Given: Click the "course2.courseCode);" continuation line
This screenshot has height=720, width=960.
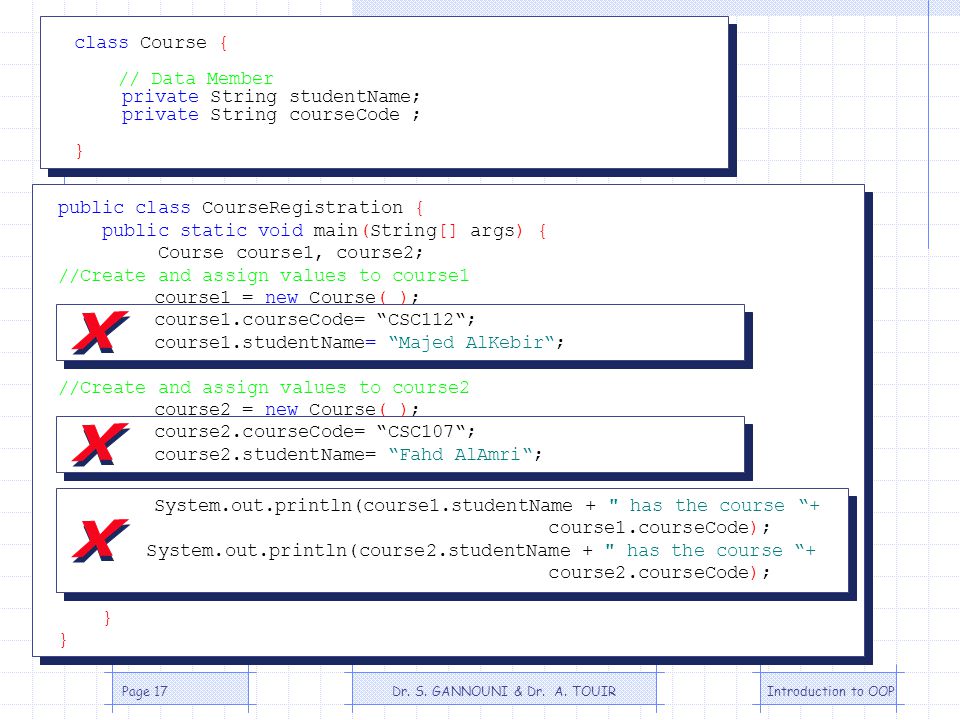Looking at the screenshot, I should click(659, 573).
